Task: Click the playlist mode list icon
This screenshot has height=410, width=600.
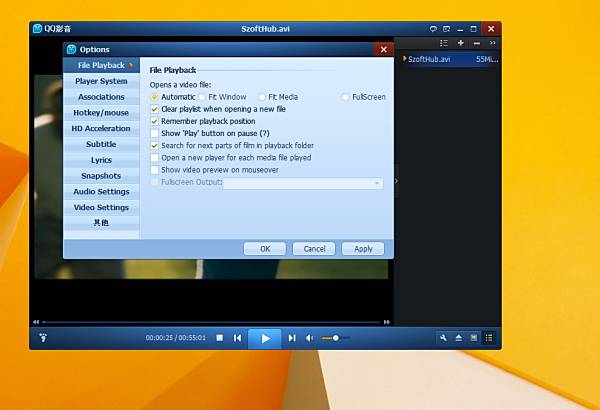Action: pyautogui.click(x=444, y=43)
